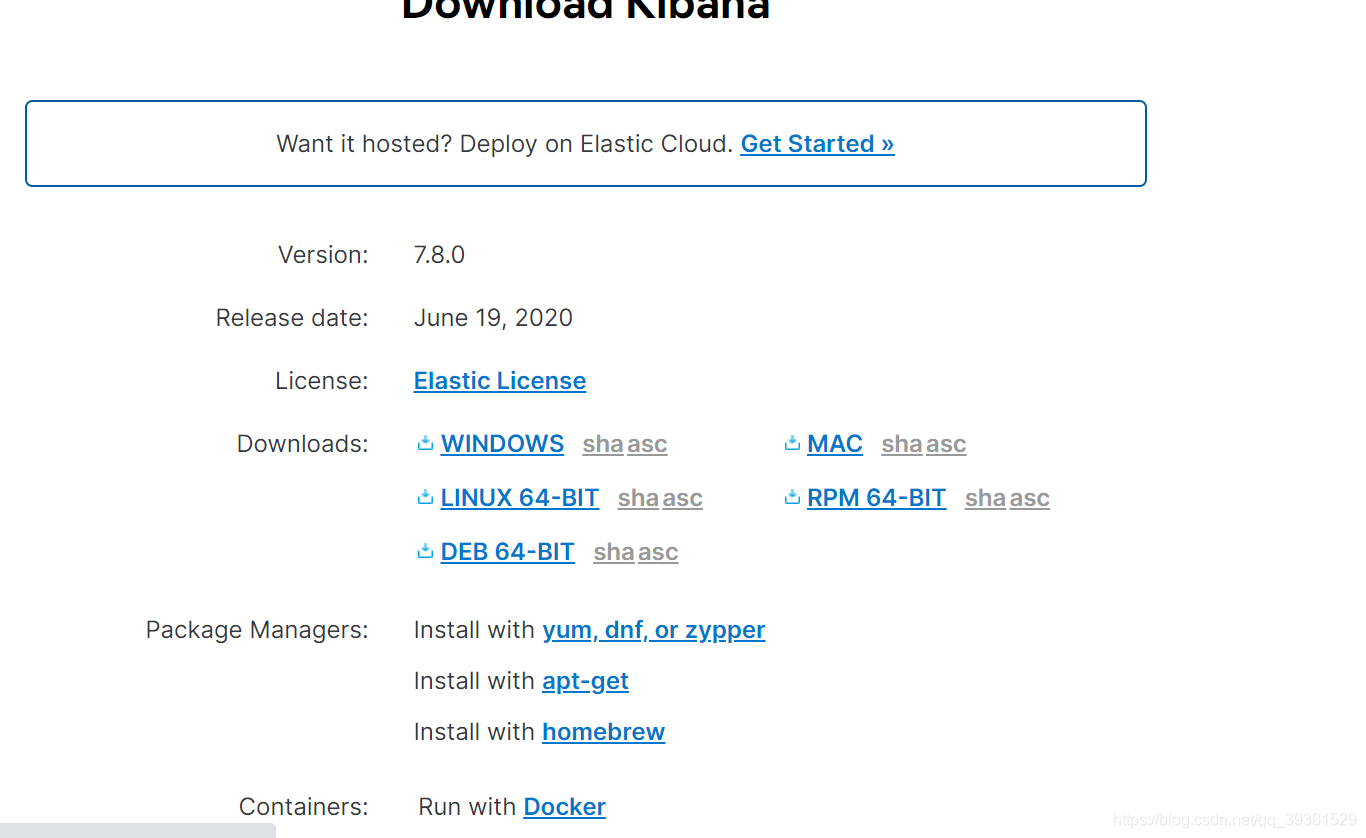This screenshot has width=1366, height=838.
Task: Open asc signature for WINDOWS
Action: 647,444
